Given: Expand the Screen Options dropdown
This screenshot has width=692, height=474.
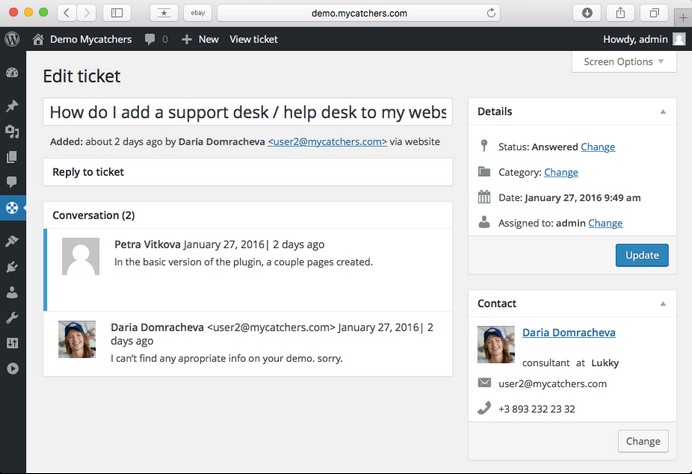Looking at the screenshot, I should coord(624,62).
